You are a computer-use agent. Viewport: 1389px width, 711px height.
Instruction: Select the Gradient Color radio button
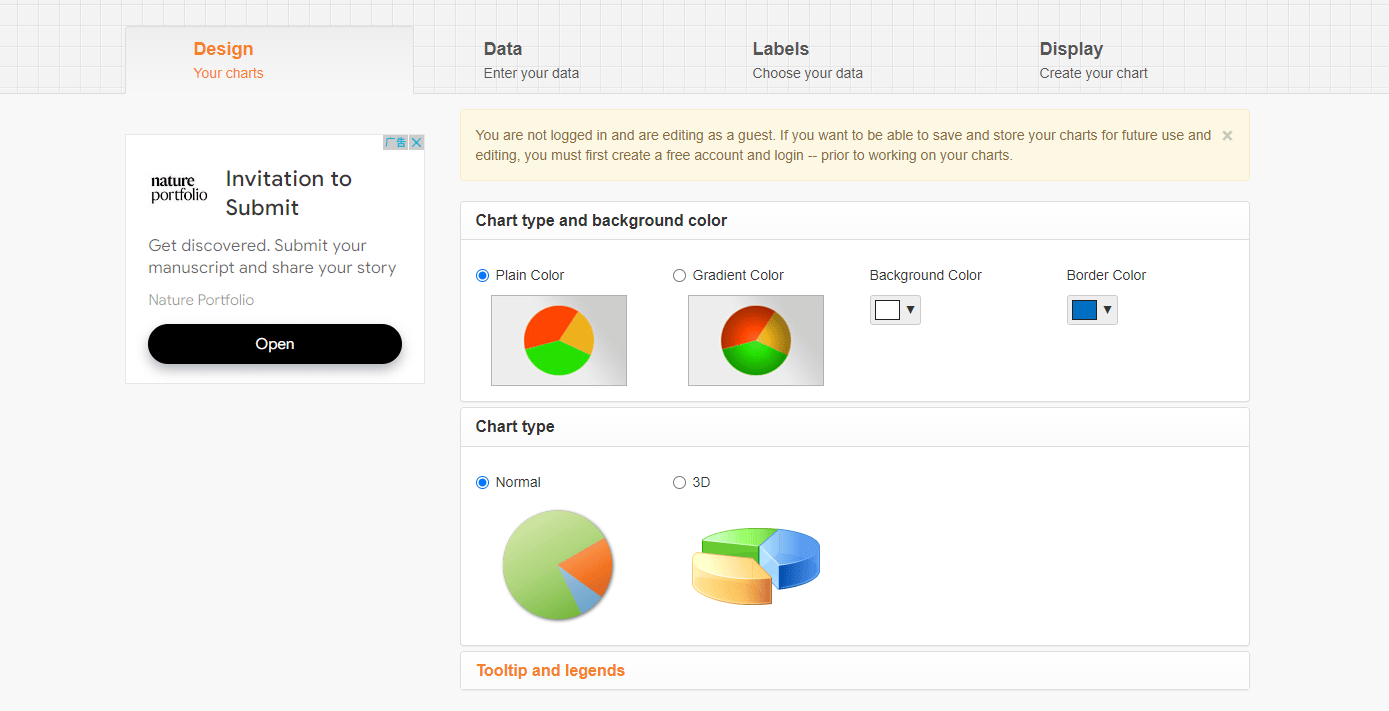(680, 276)
